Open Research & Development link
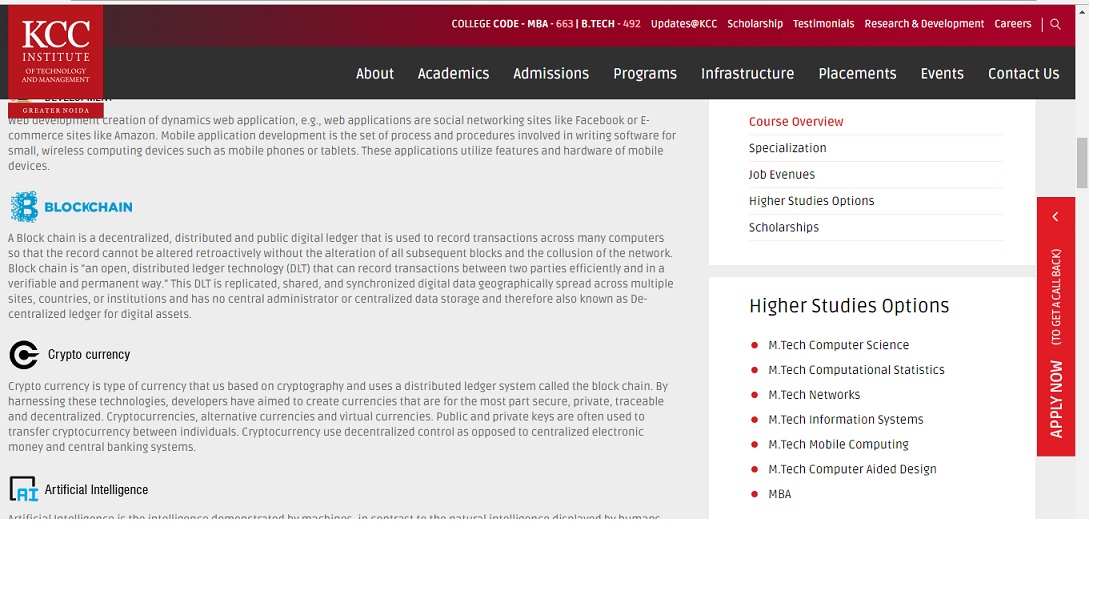Screen dimensions: 1093x615 [924, 24]
